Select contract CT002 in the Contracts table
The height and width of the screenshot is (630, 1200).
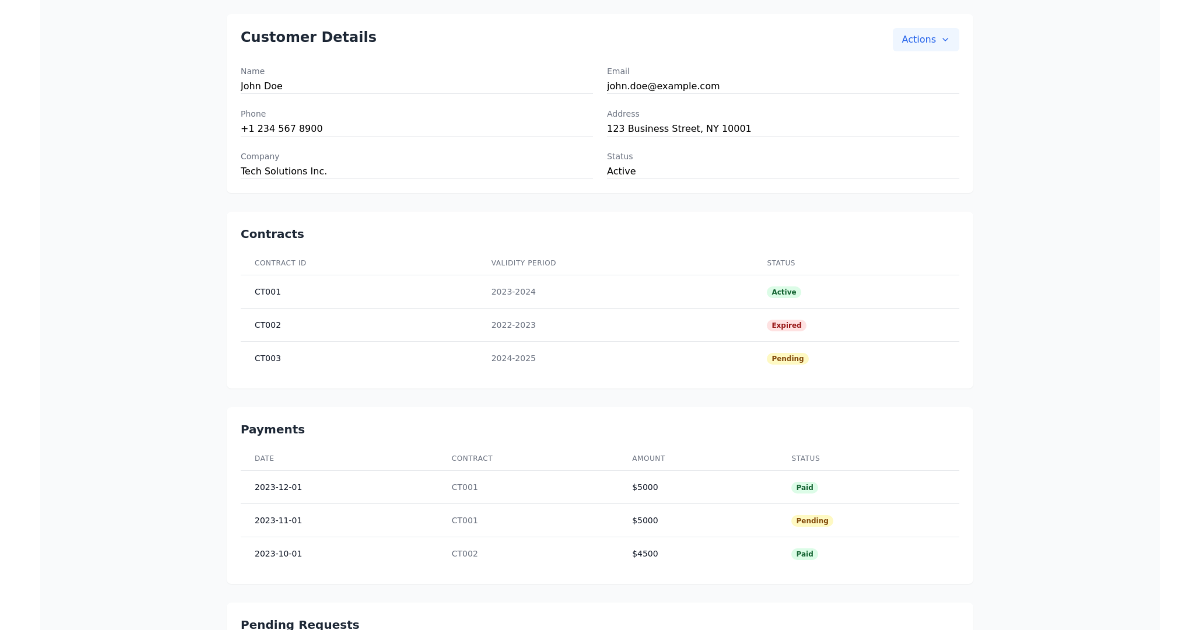tap(267, 324)
